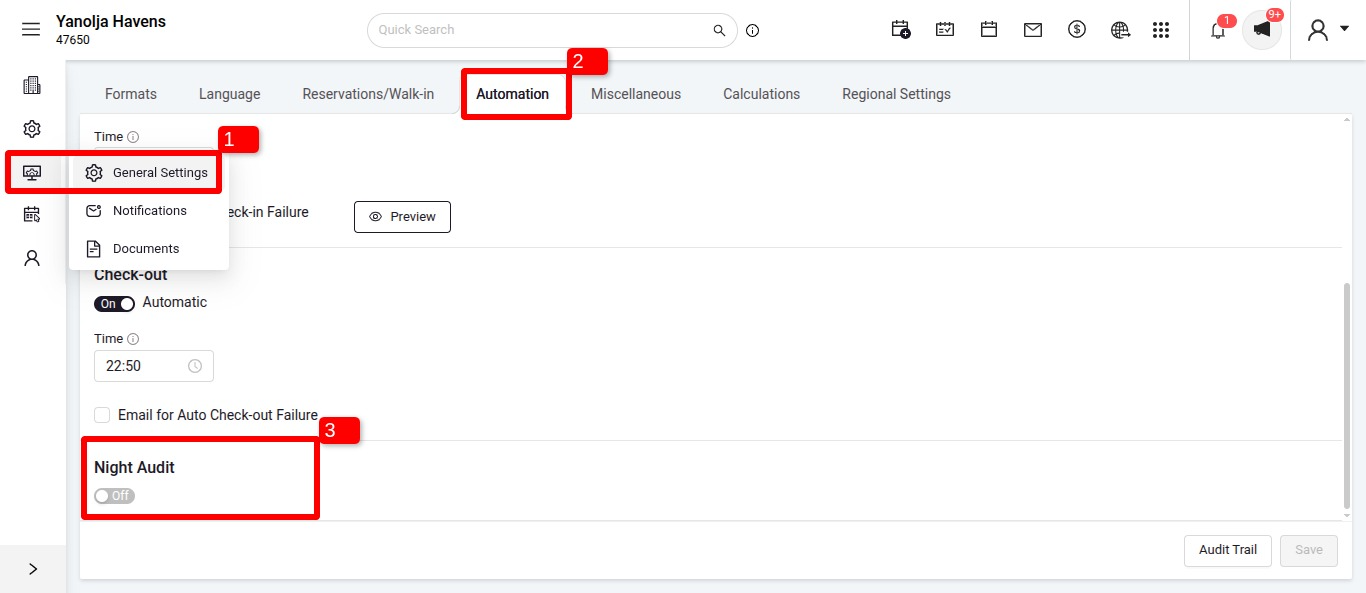Click the settings panel vertical scrollbar
The image size is (1366, 593).
tap(1346, 395)
